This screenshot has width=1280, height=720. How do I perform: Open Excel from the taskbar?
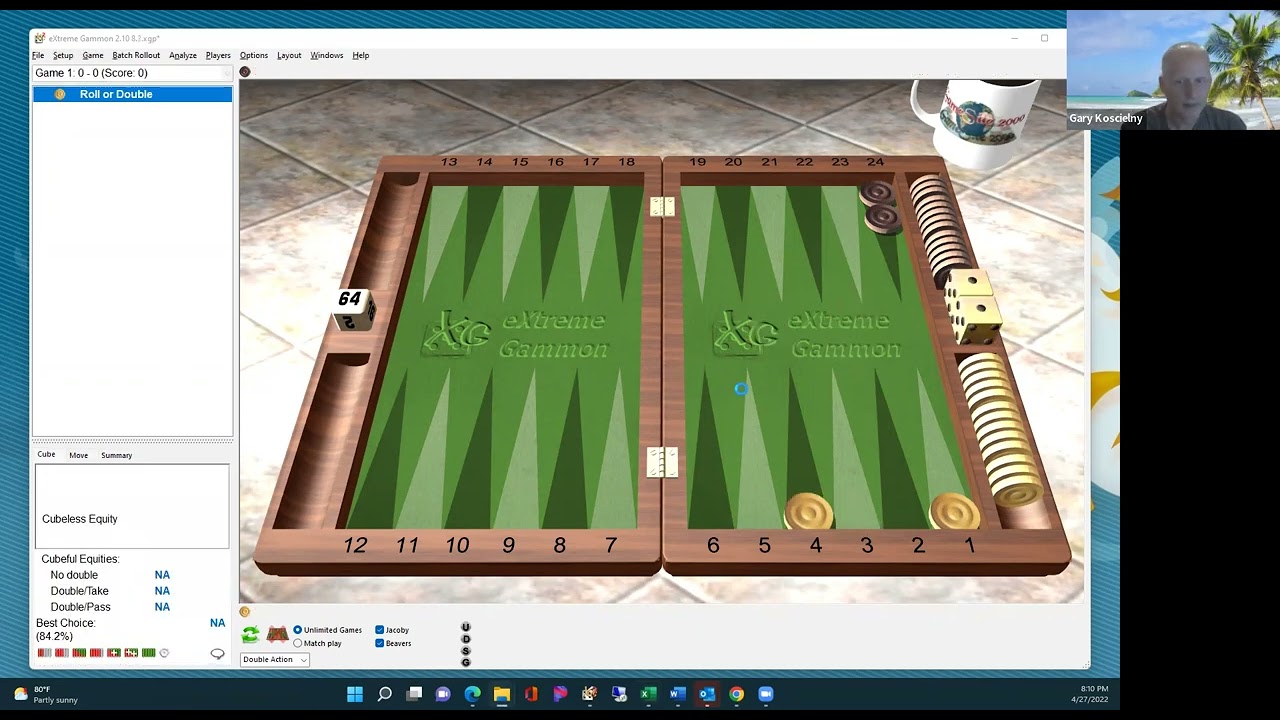coord(648,694)
